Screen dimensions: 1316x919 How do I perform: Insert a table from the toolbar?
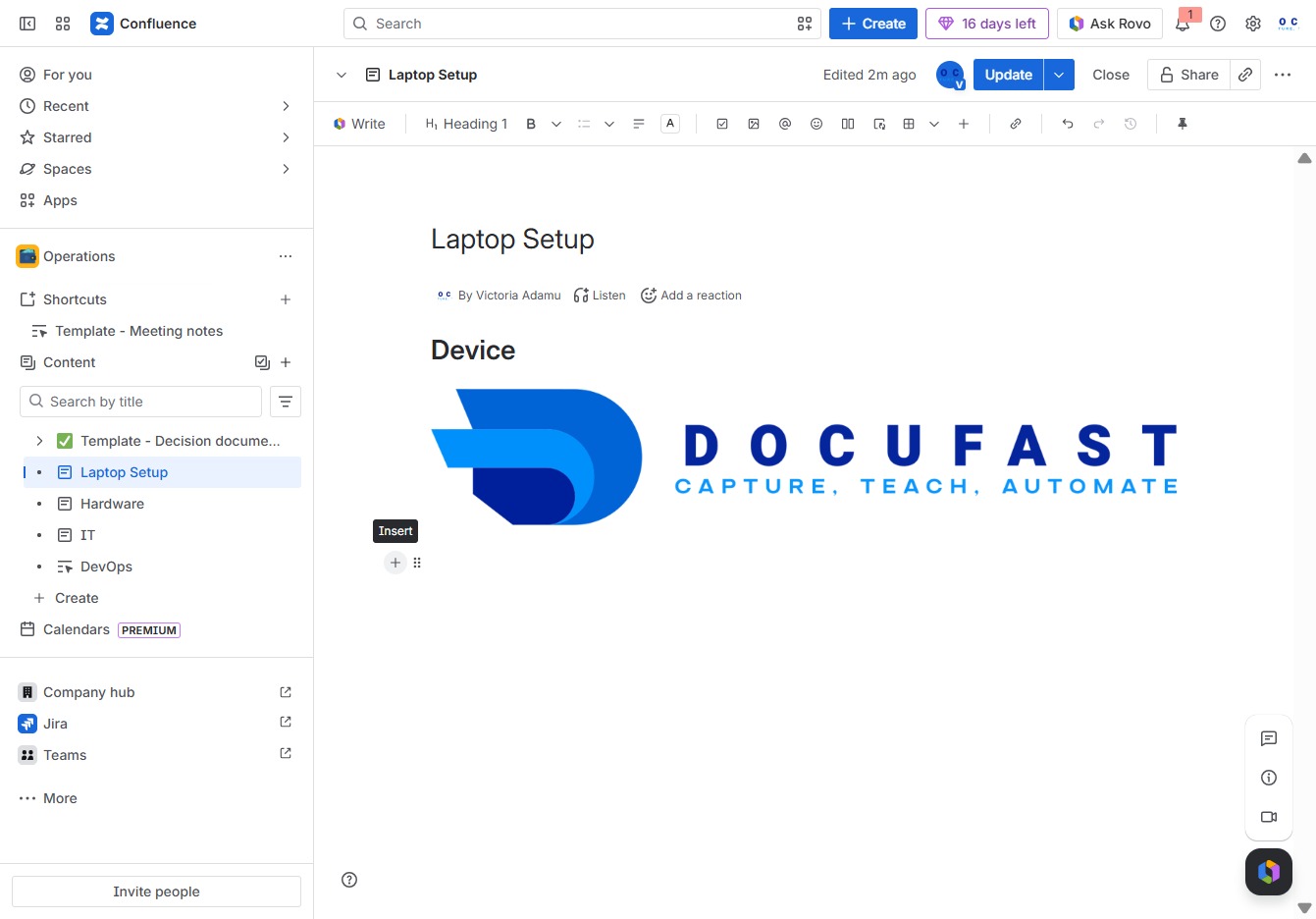click(x=909, y=124)
